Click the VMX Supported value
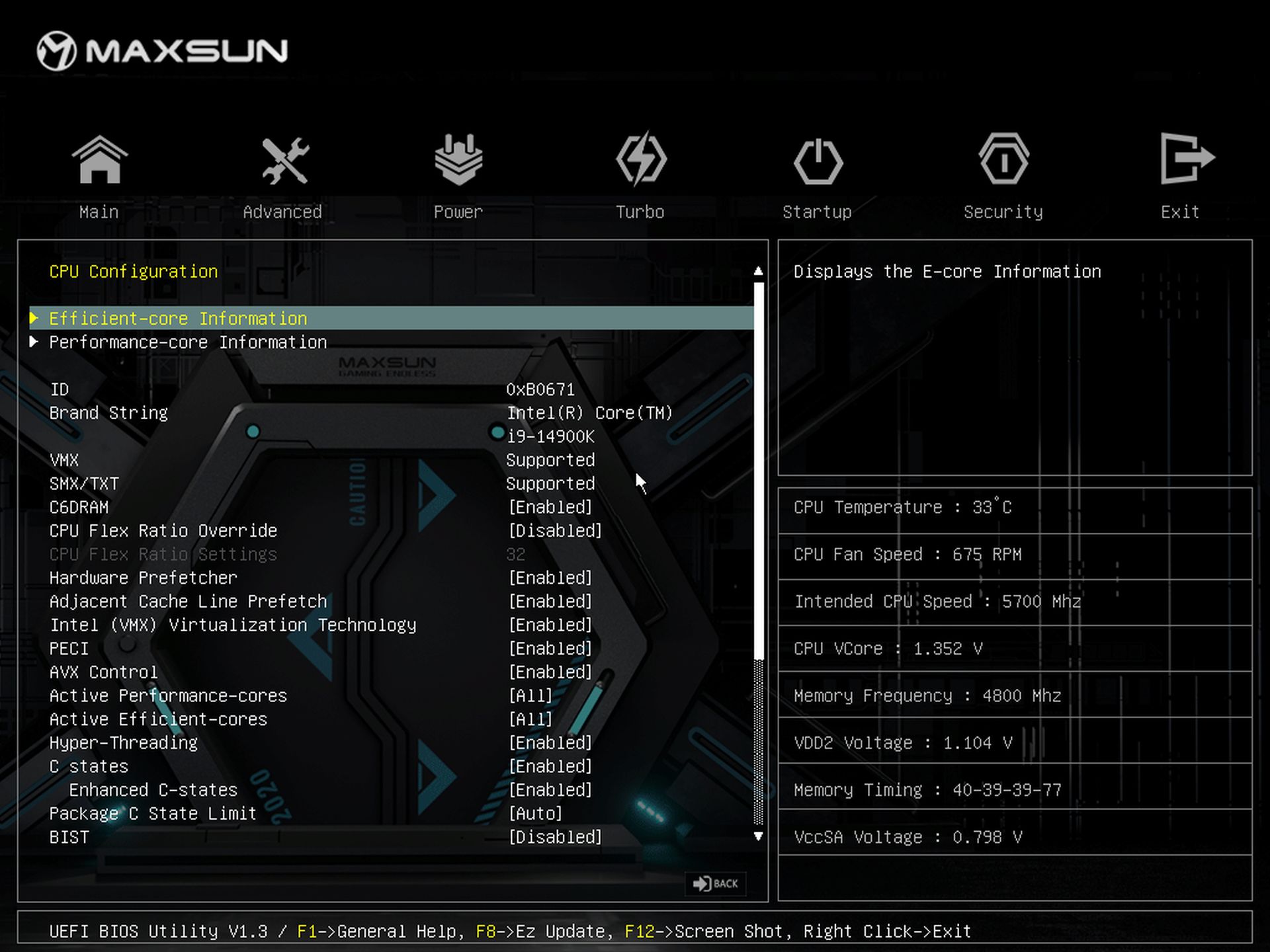This screenshot has height=952, width=1270. tap(550, 460)
